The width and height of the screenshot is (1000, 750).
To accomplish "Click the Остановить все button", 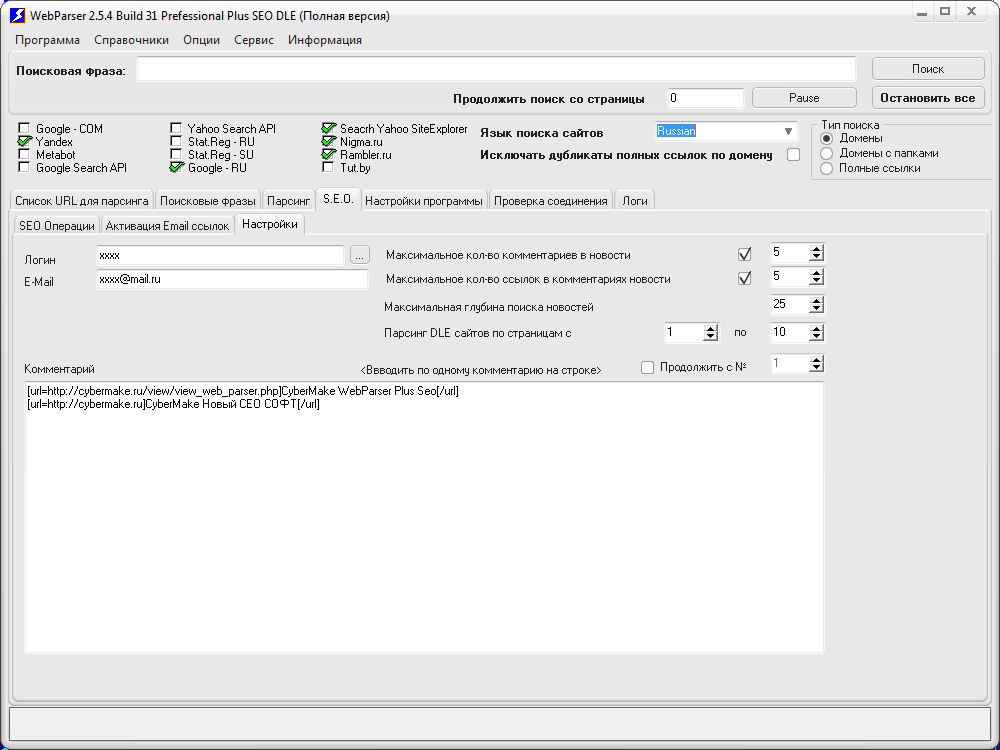I will (928, 98).
